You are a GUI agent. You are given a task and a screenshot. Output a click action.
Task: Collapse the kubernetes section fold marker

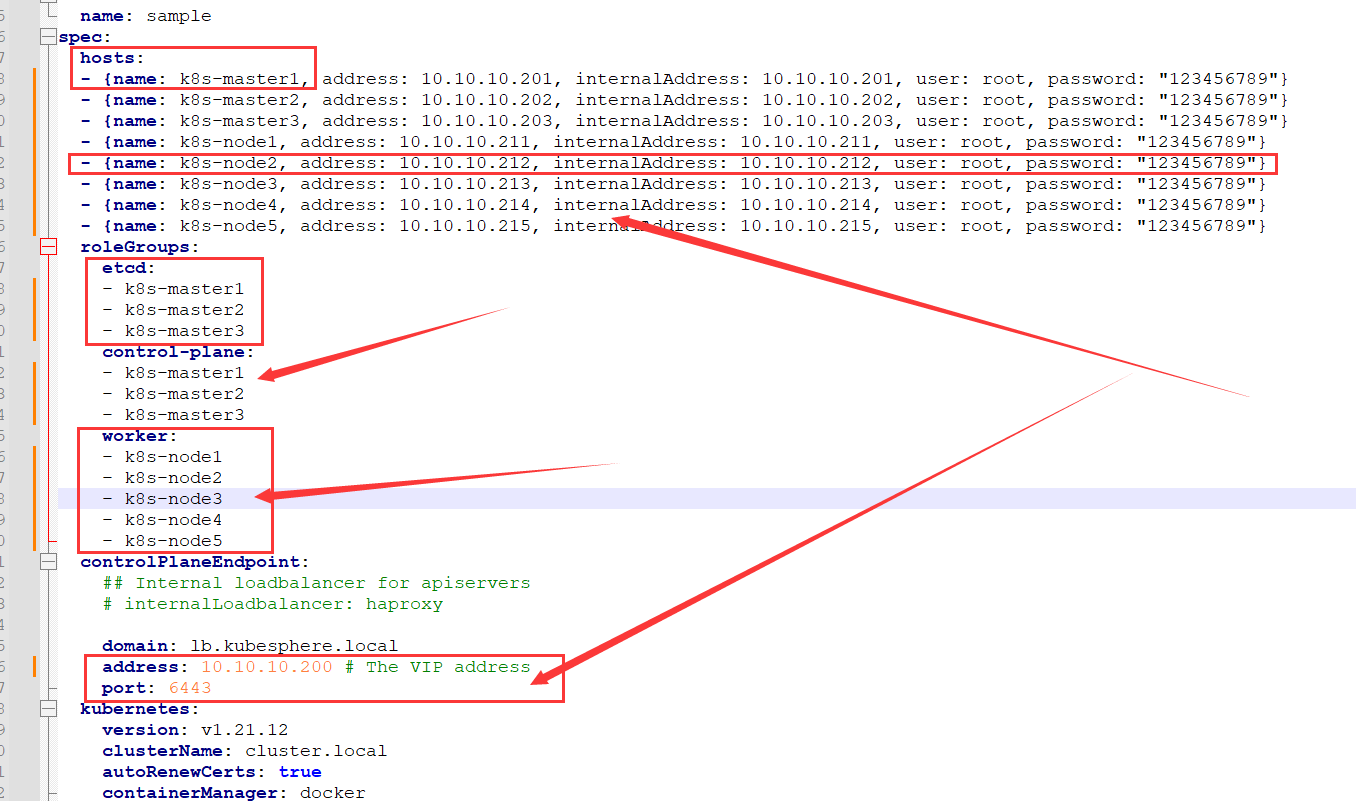48,708
